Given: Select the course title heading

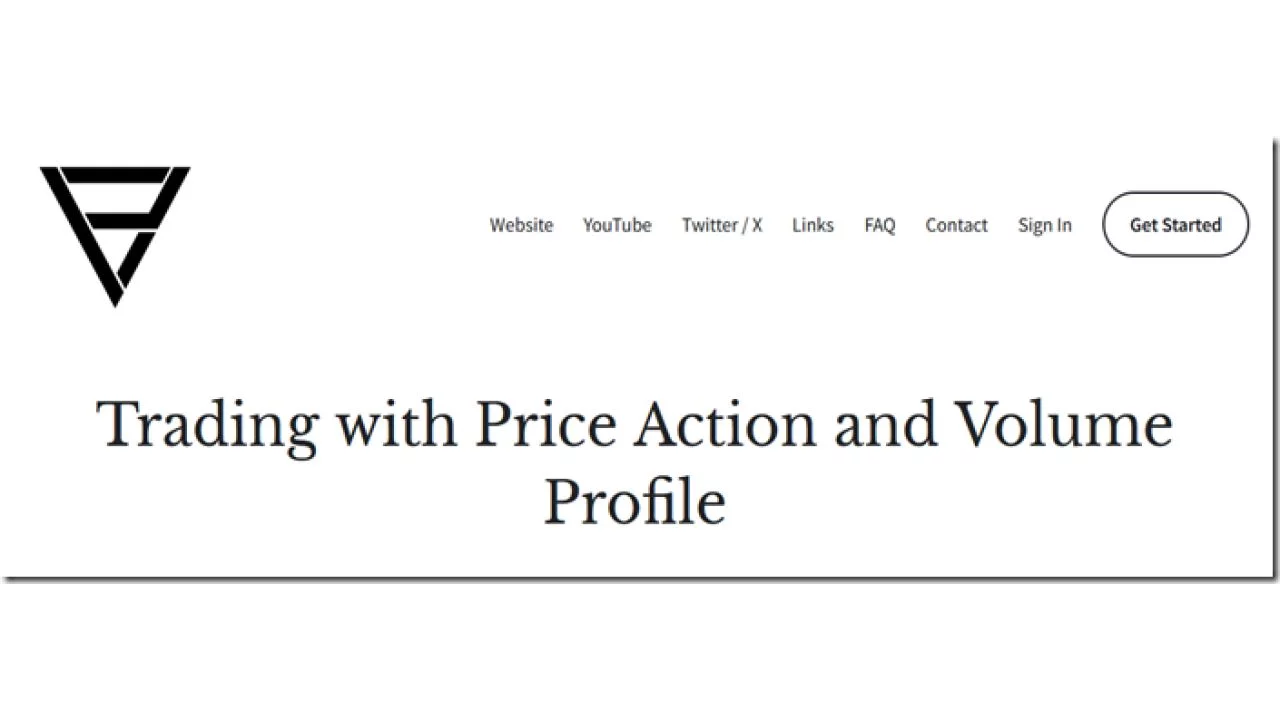Looking at the screenshot, I should coord(635,460).
